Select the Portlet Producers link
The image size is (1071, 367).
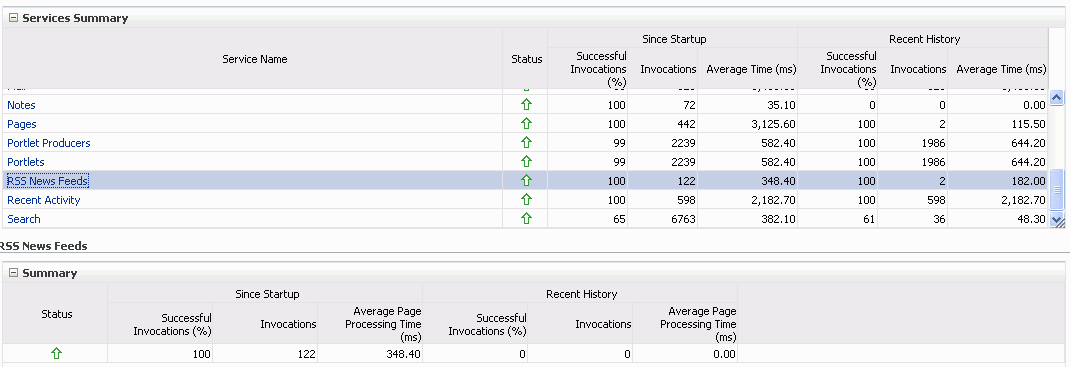tap(48, 144)
